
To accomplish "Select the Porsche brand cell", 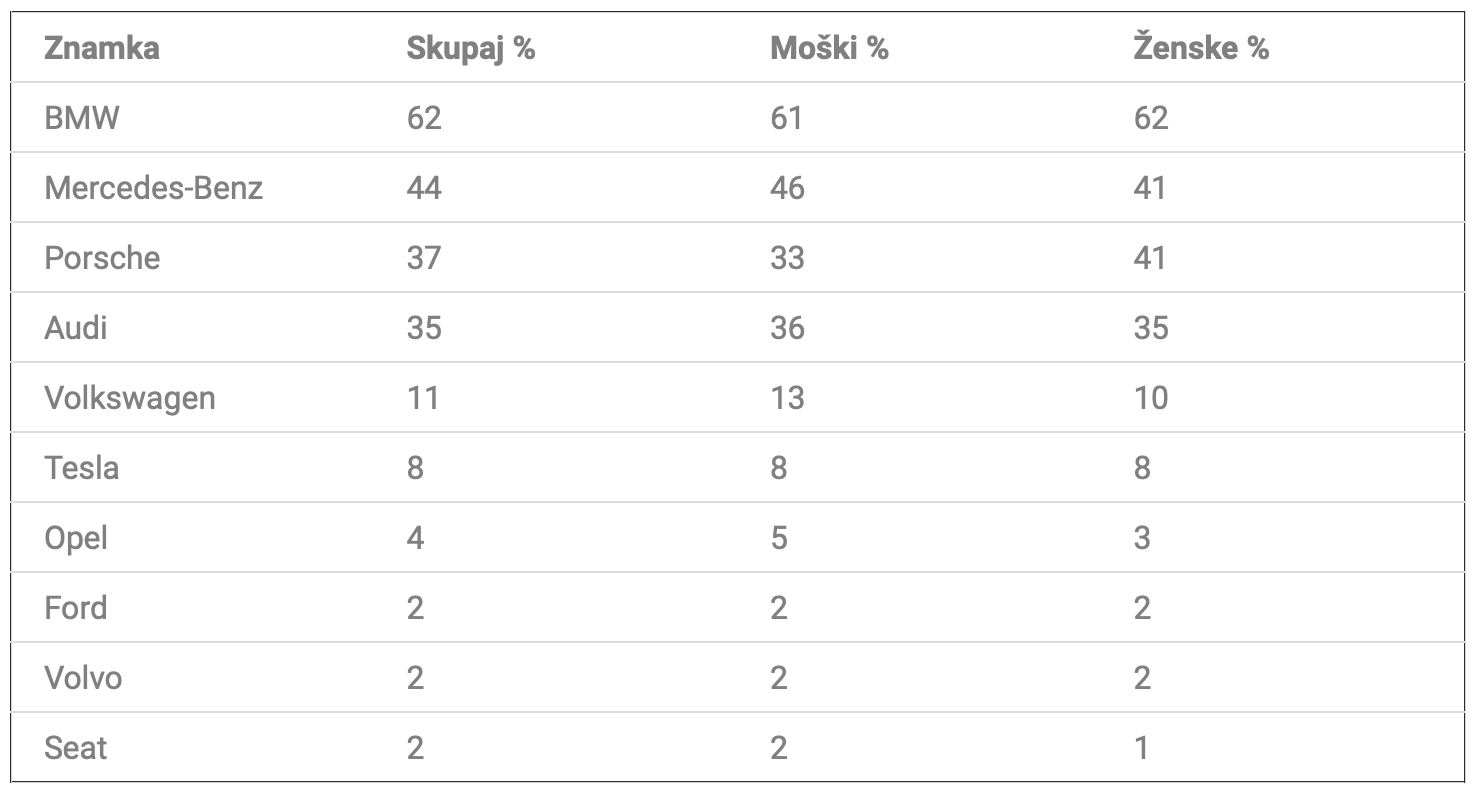I will point(102,258).
